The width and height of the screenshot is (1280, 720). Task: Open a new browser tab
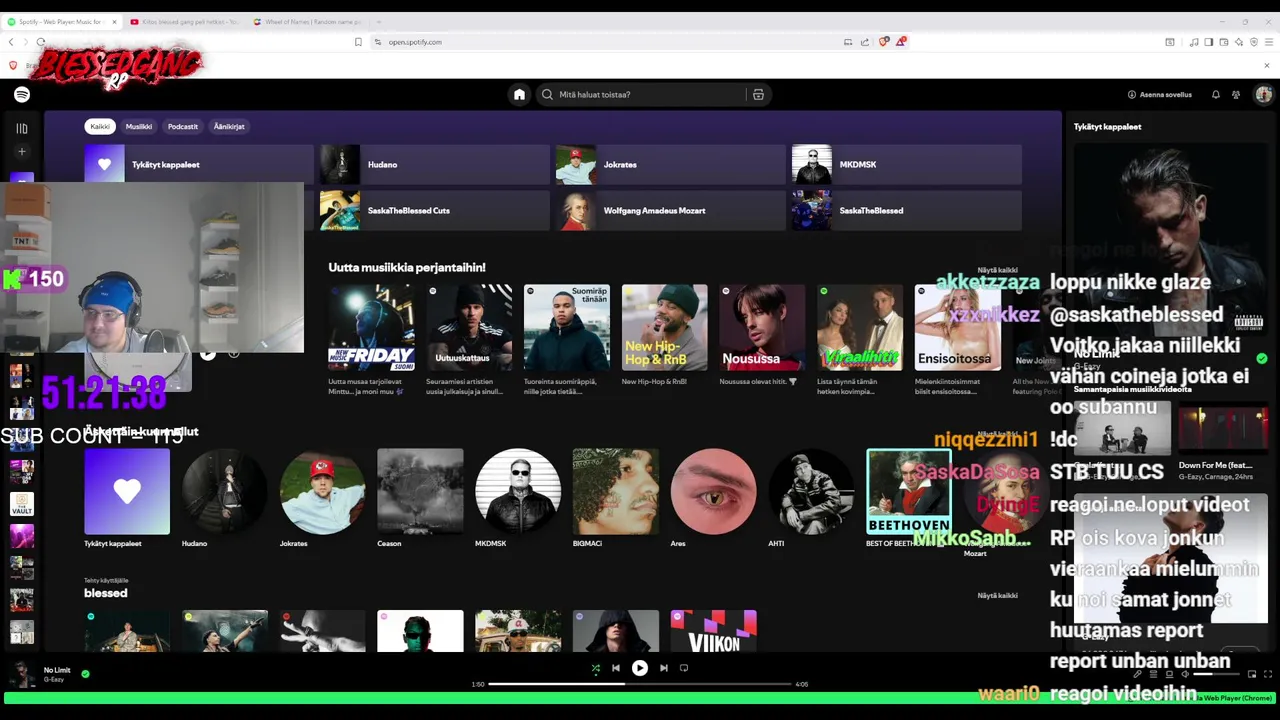[378, 22]
